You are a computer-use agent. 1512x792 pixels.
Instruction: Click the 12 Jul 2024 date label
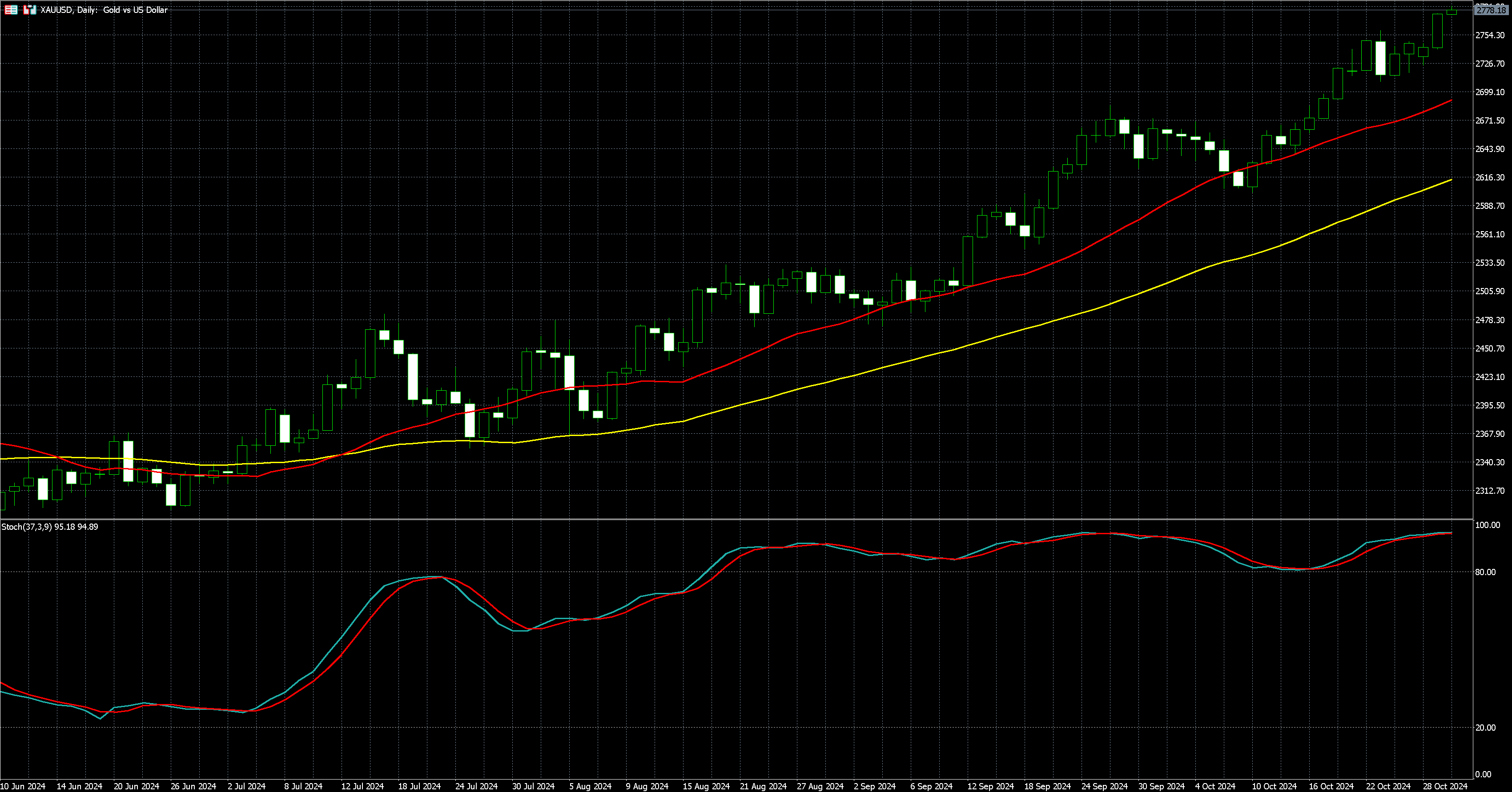point(362,786)
